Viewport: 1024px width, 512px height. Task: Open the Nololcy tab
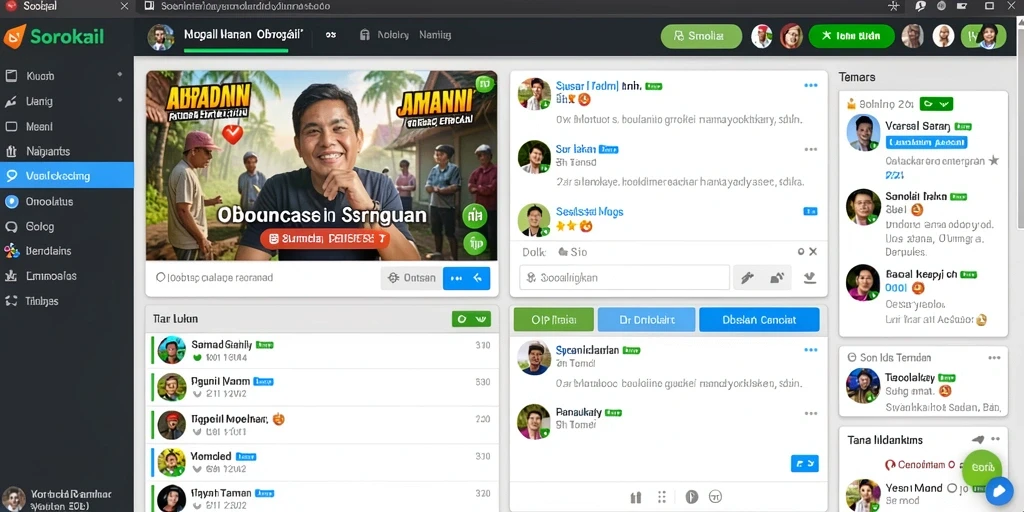[x=385, y=35]
